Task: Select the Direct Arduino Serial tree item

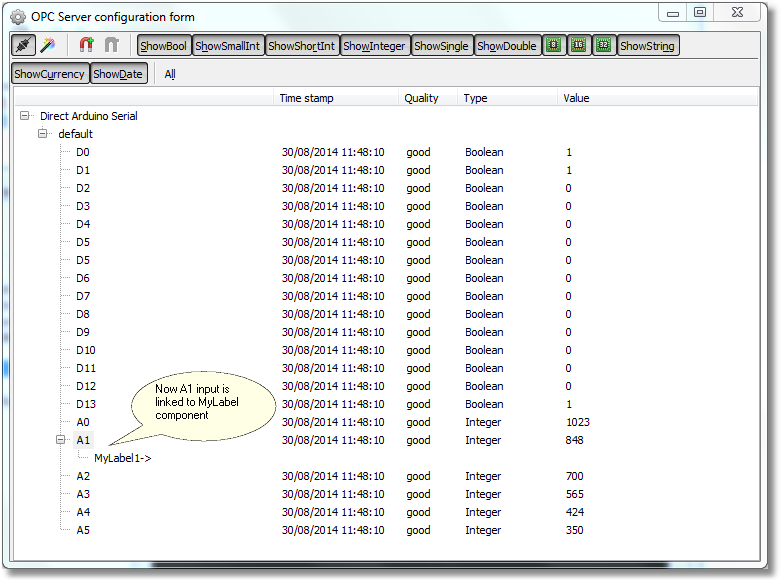Action: pyautogui.click(x=89, y=116)
